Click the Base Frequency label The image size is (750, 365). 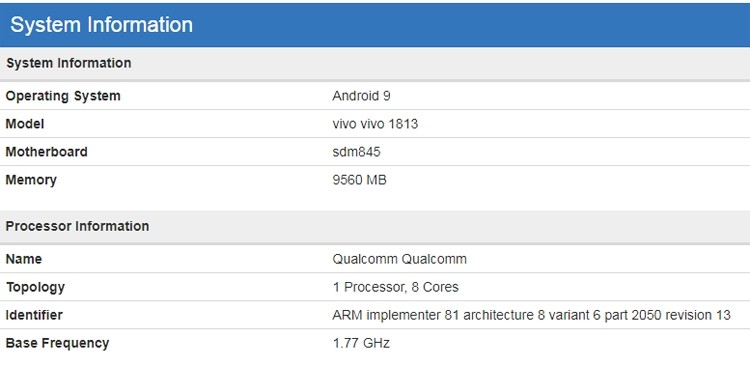click(x=57, y=343)
